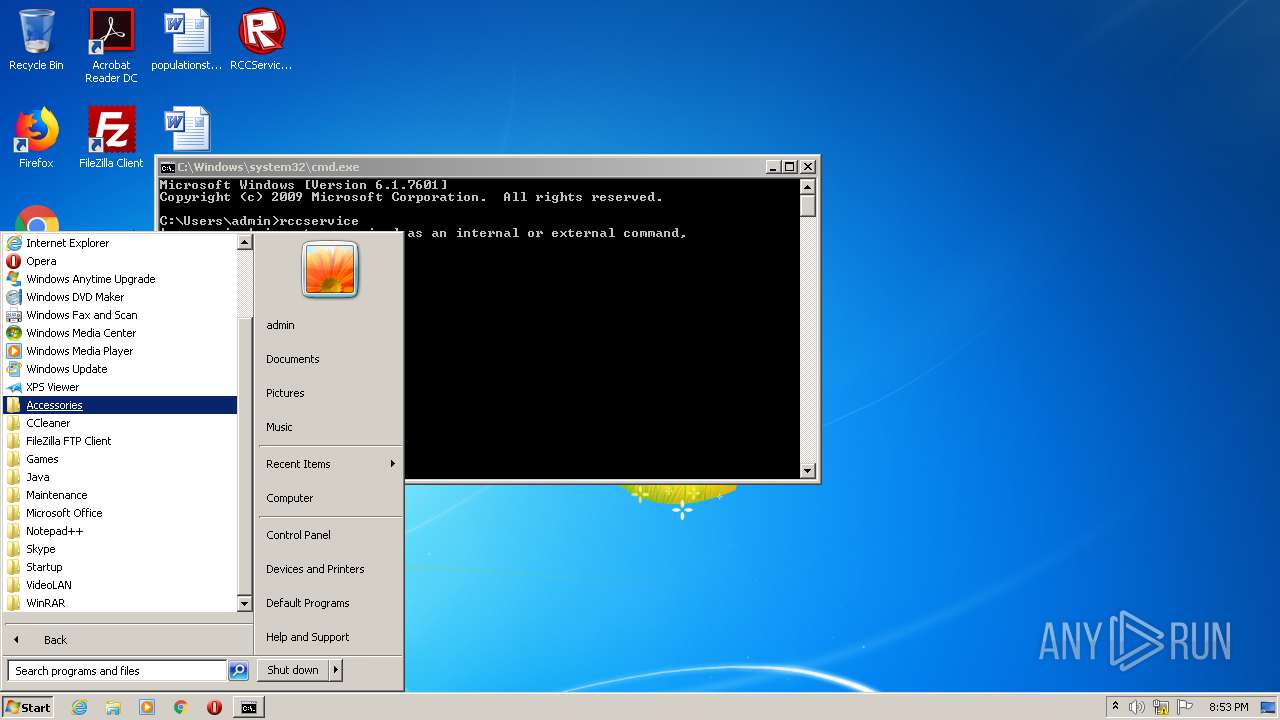Launch Opera from the program list
1280x720 pixels.
[120, 261]
